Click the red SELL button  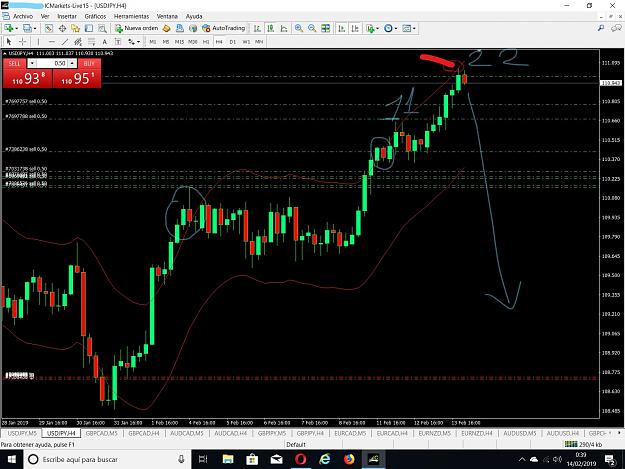(14, 63)
